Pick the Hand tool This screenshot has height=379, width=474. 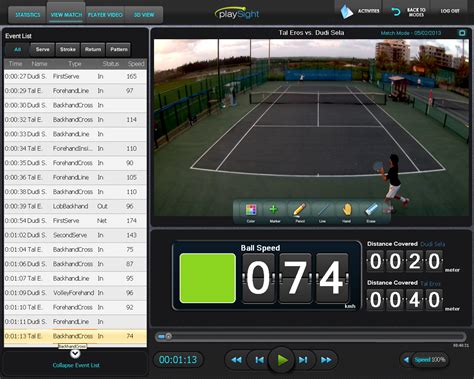coord(347,212)
